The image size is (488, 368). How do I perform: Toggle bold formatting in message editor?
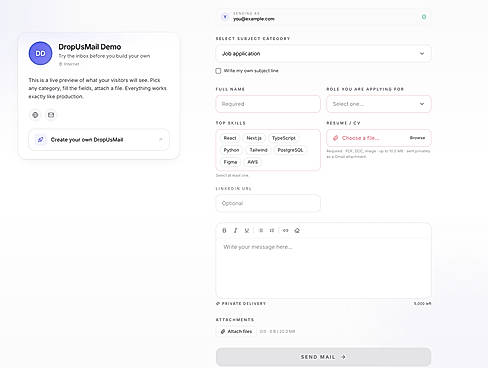point(224,230)
